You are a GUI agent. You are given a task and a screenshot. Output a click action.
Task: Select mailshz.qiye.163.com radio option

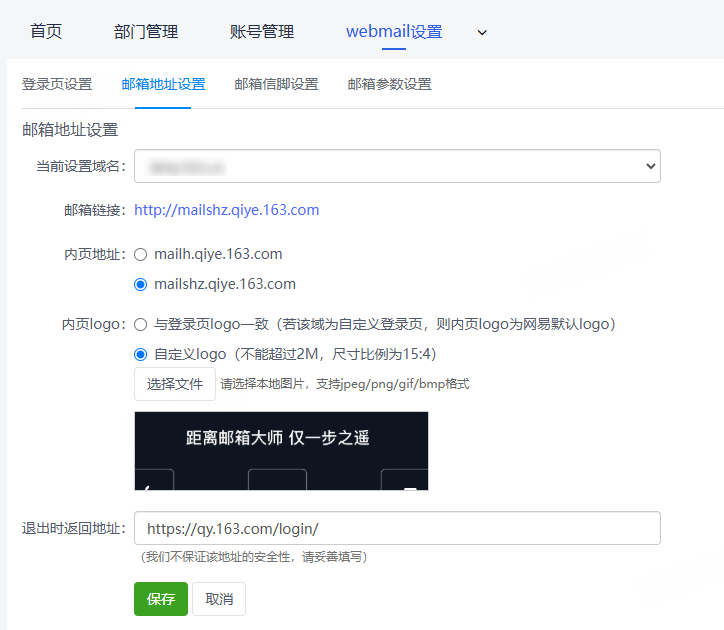140,285
